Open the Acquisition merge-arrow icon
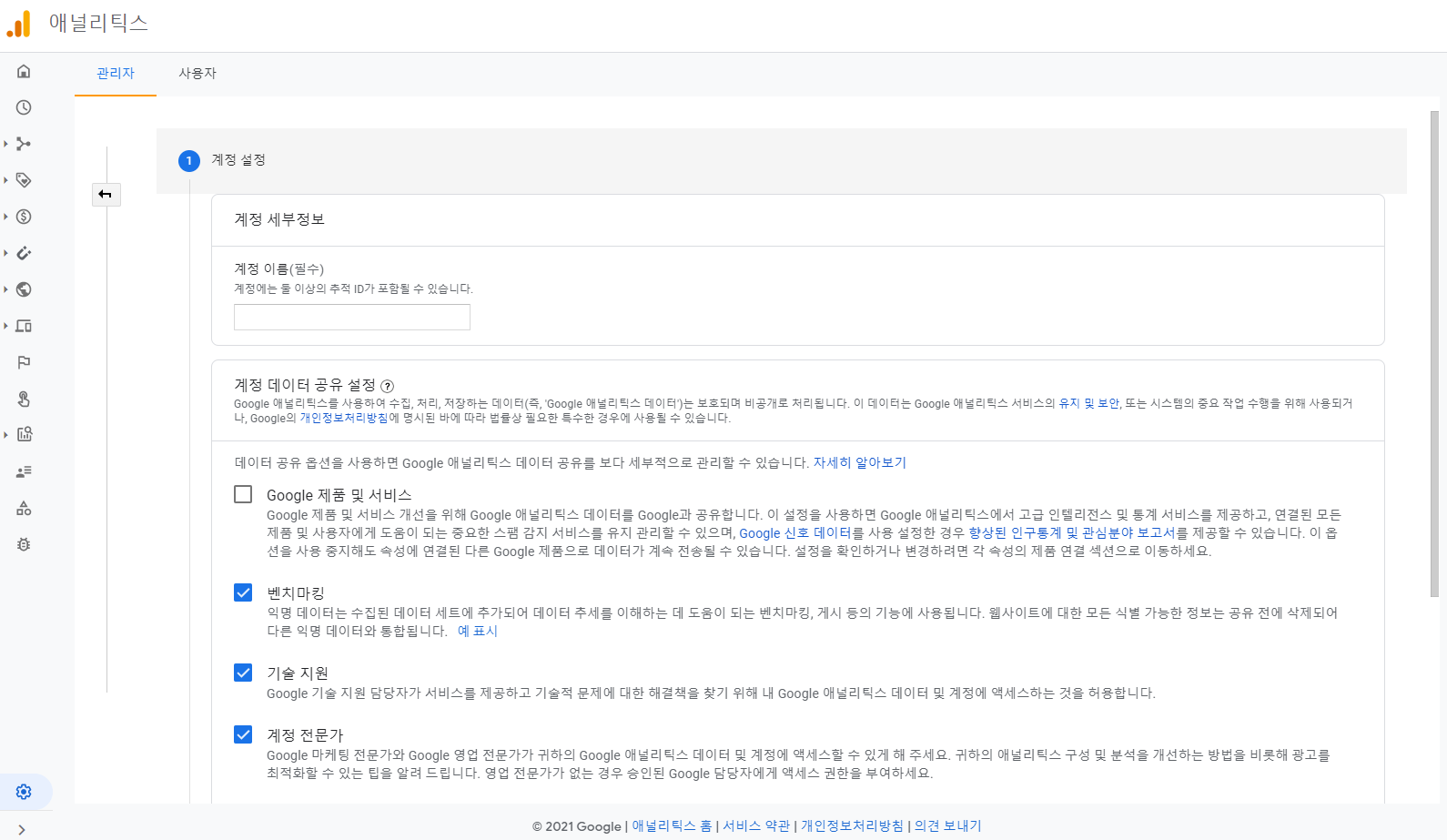 [x=24, y=144]
